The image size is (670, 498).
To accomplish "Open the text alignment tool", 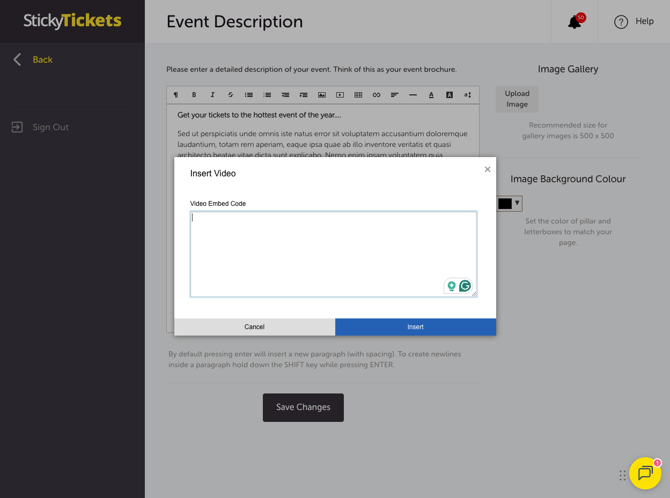I will [x=394, y=95].
